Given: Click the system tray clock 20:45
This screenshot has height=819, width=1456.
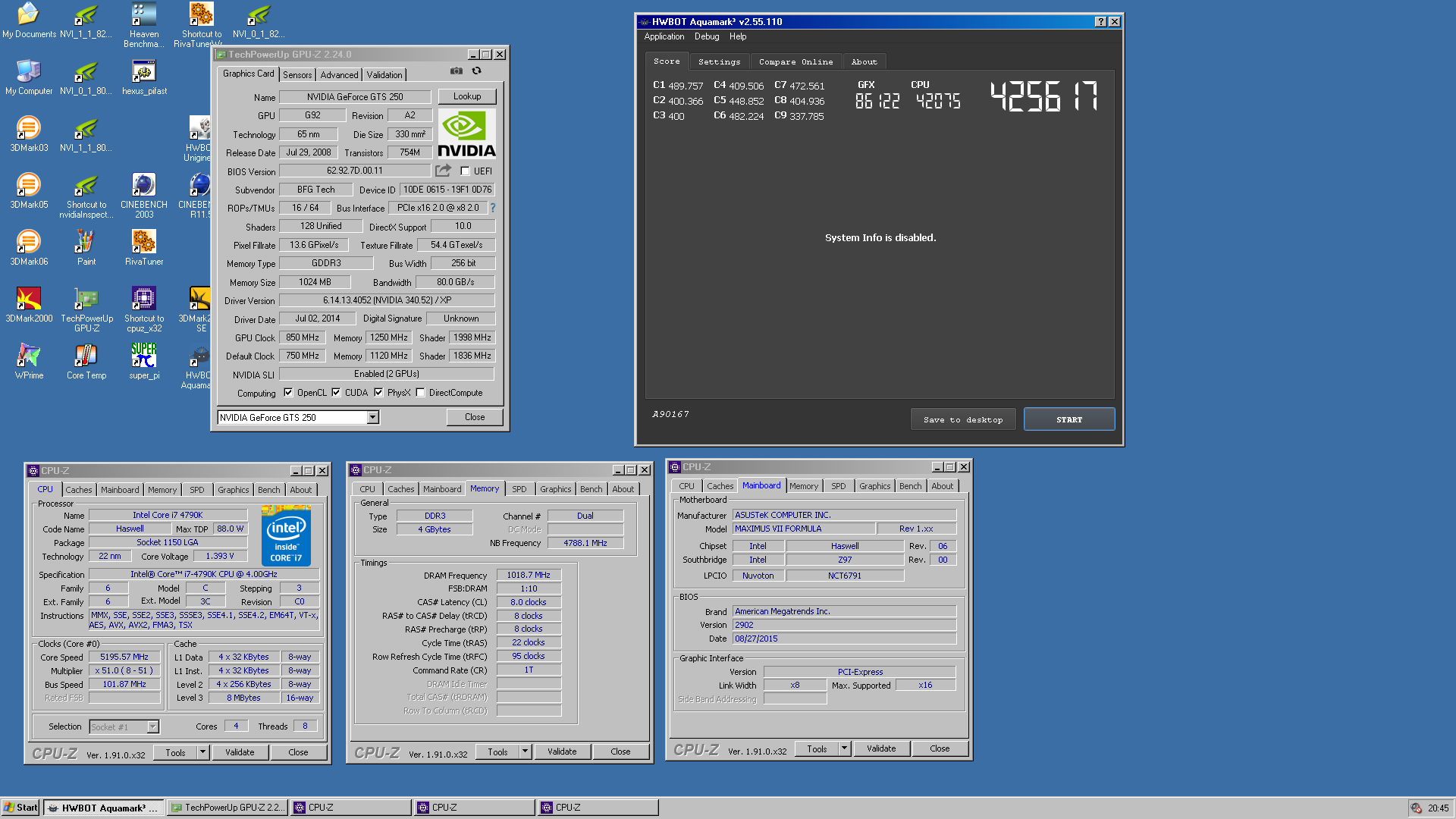Looking at the screenshot, I should tap(1438, 808).
